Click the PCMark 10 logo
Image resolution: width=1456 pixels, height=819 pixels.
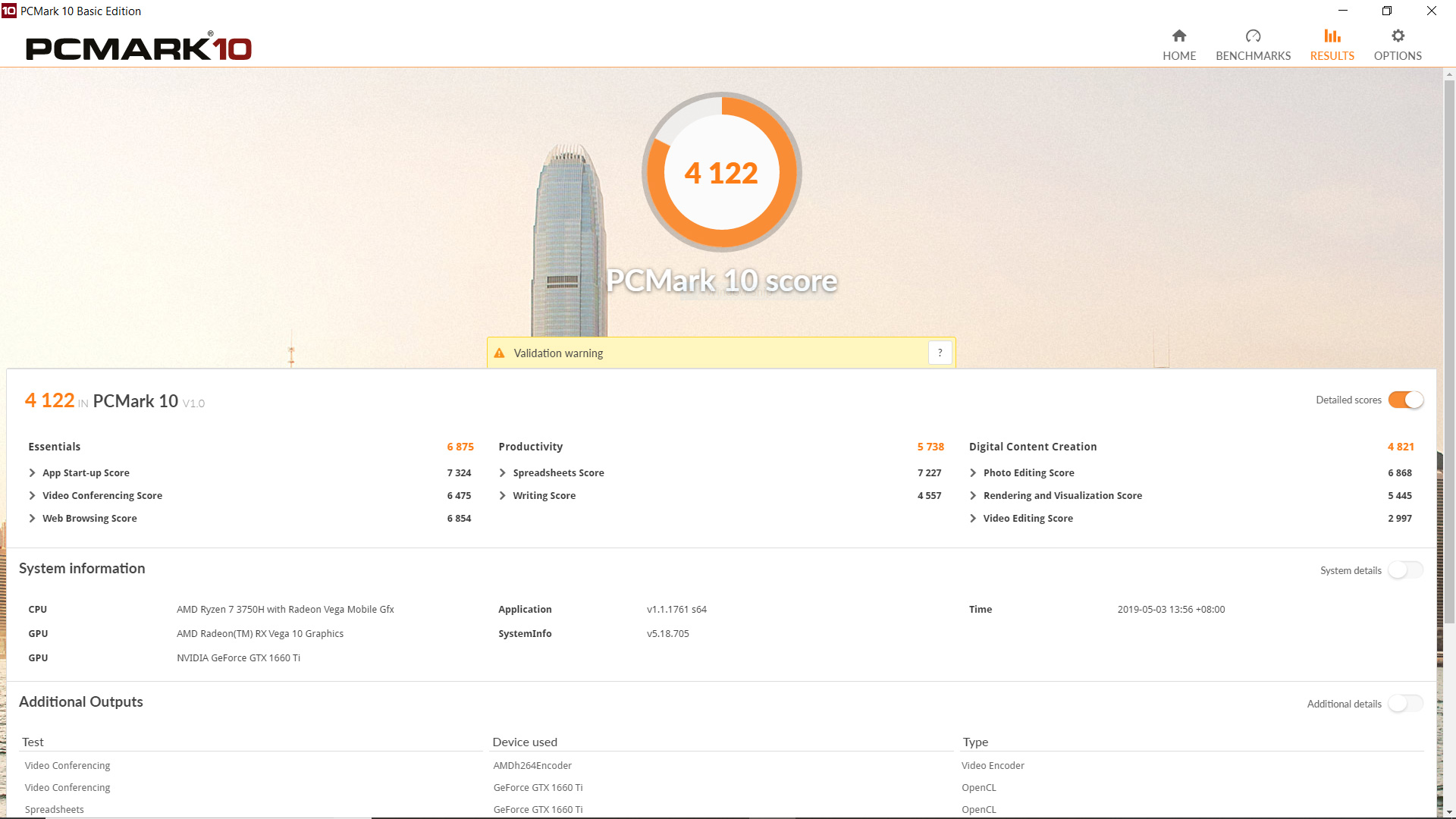(139, 48)
